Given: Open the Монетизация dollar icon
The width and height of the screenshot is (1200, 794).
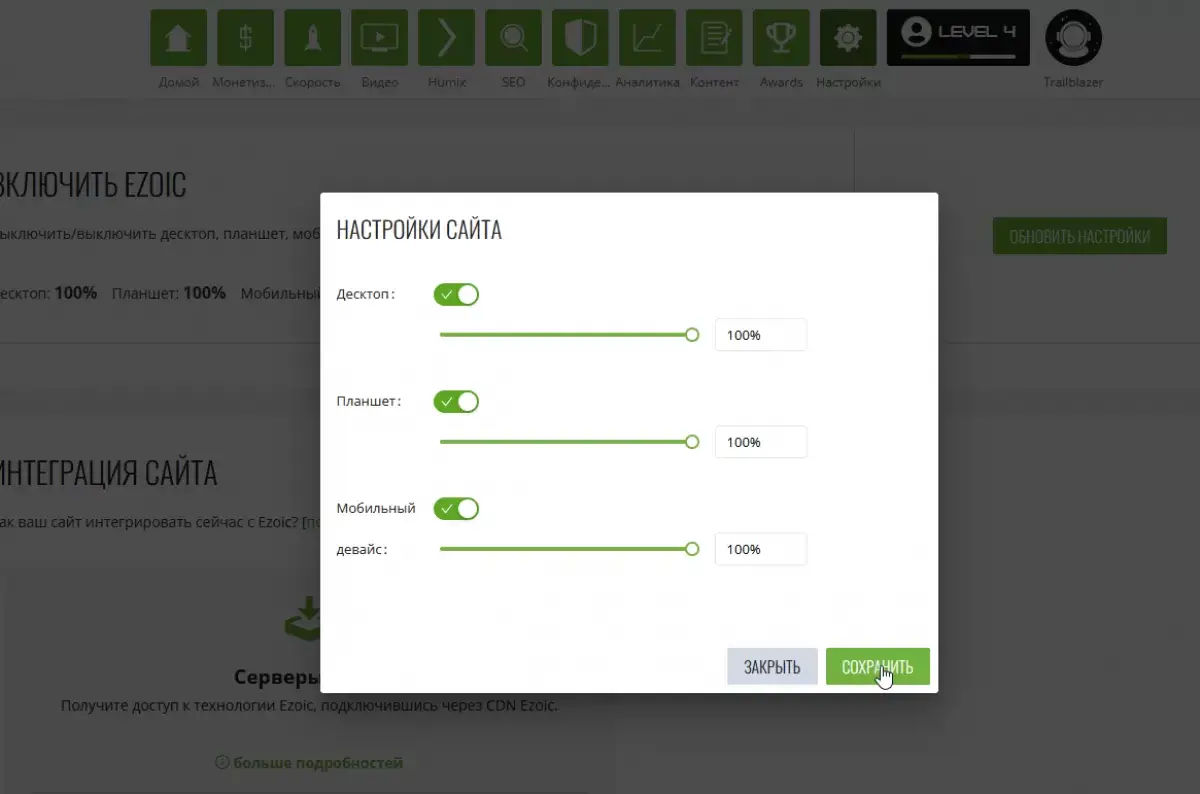Looking at the screenshot, I should pyautogui.click(x=245, y=38).
